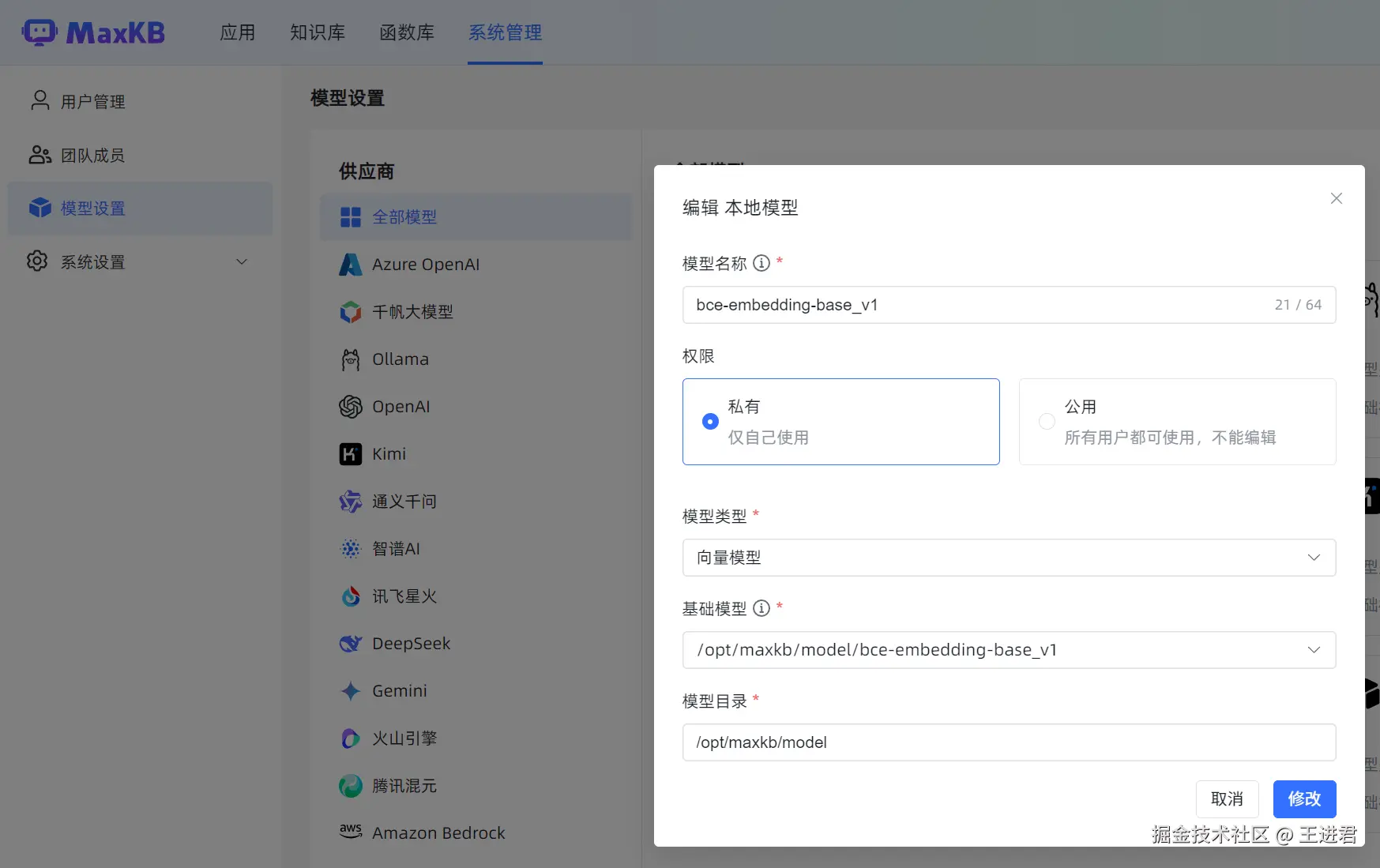Image resolution: width=1380 pixels, height=868 pixels.
Task: Click the OpenAI logo icon
Action: [x=351, y=407]
